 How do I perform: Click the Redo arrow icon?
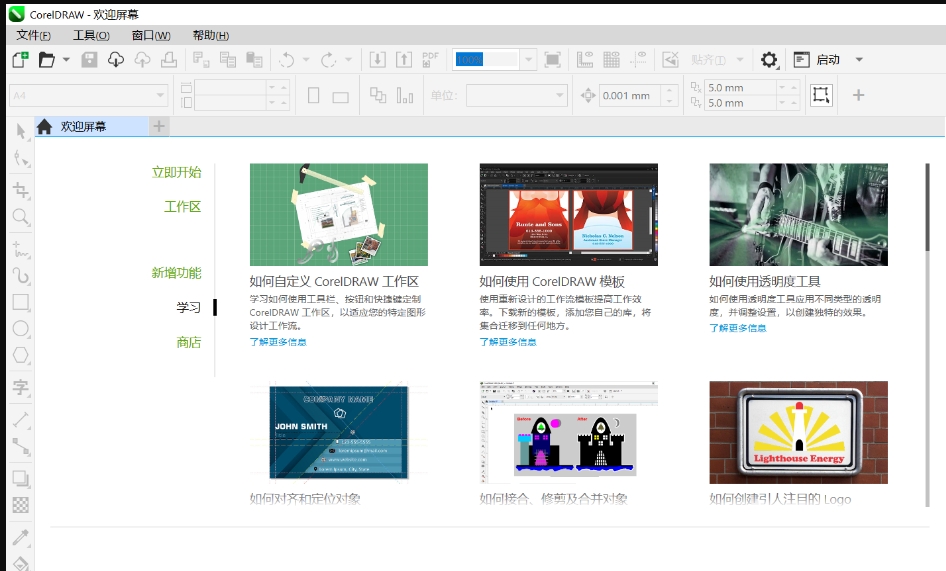coord(329,60)
